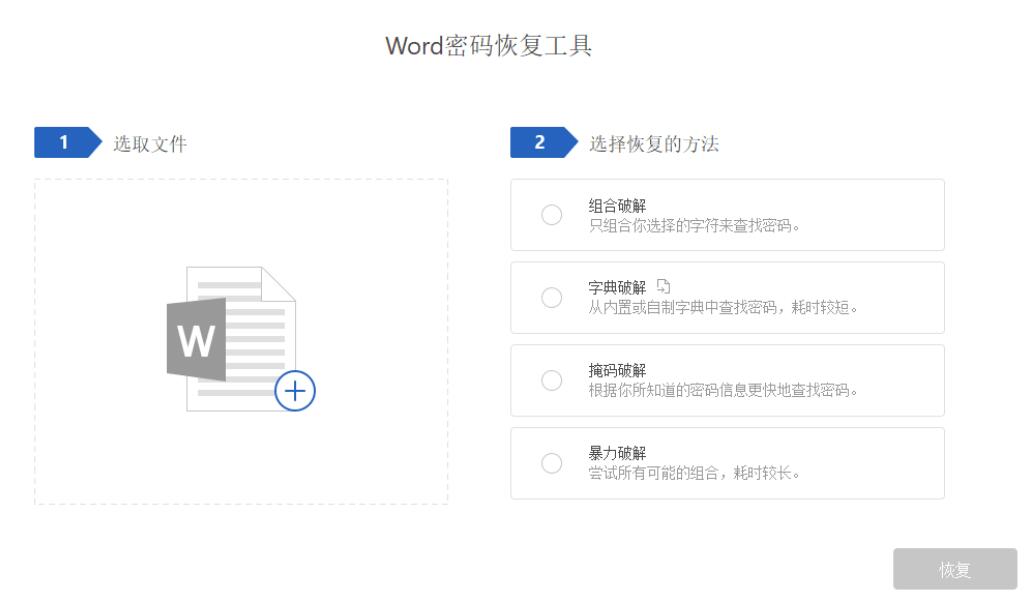Click the 掩码破解 option title

point(617,370)
